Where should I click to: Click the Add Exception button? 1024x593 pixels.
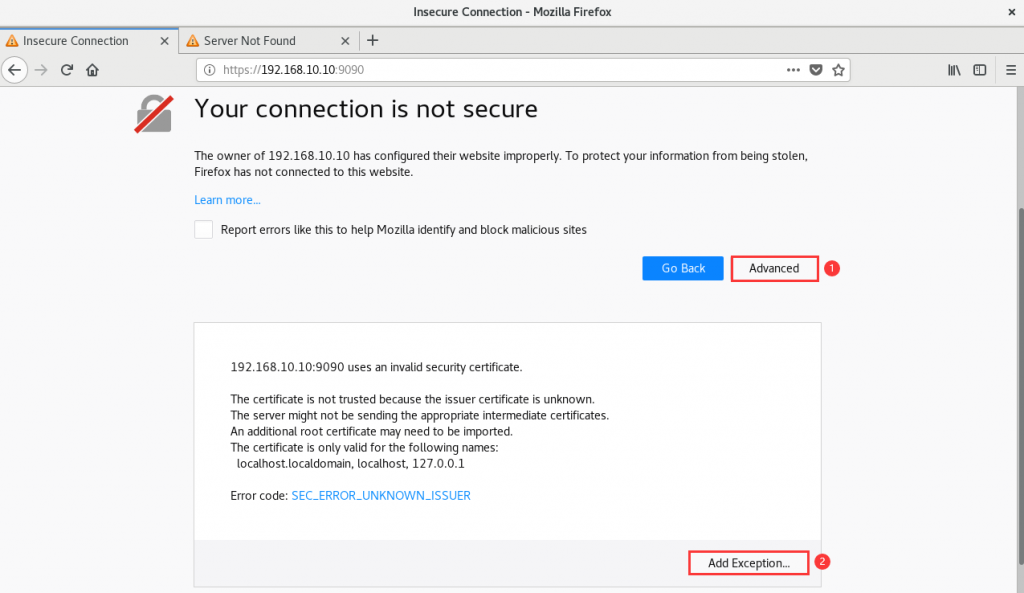[x=748, y=563]
